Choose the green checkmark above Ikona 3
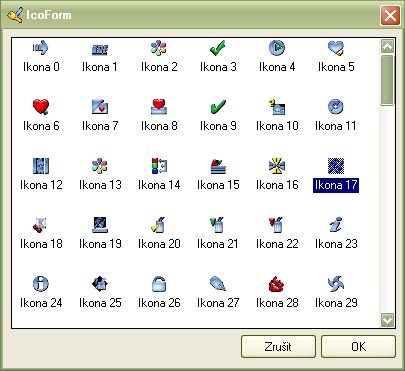Screen dimensions: 405x371 (218, 48)
